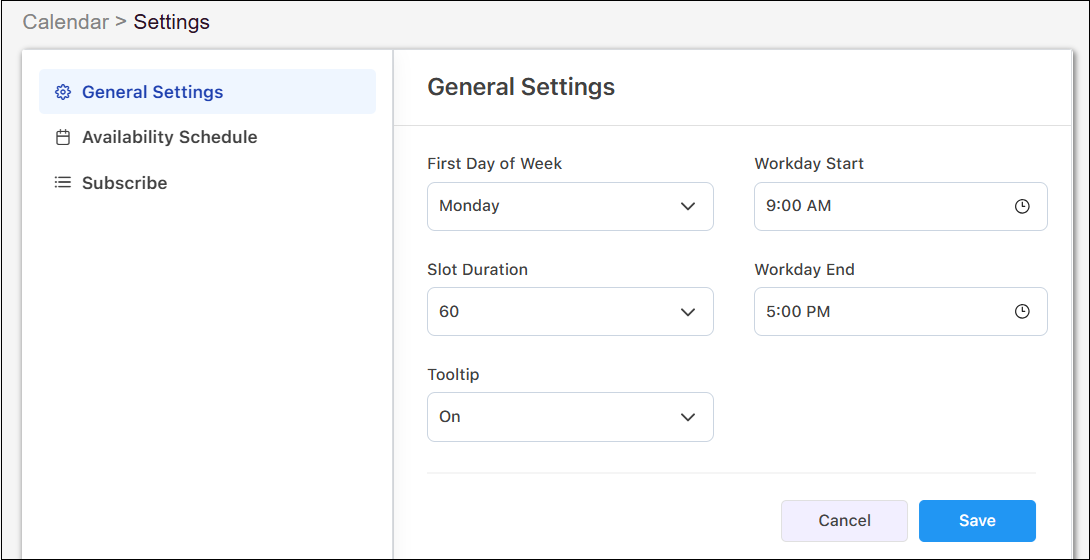
Task: Click the Settings breadcrumb text
Action: (x=172, y=22)
